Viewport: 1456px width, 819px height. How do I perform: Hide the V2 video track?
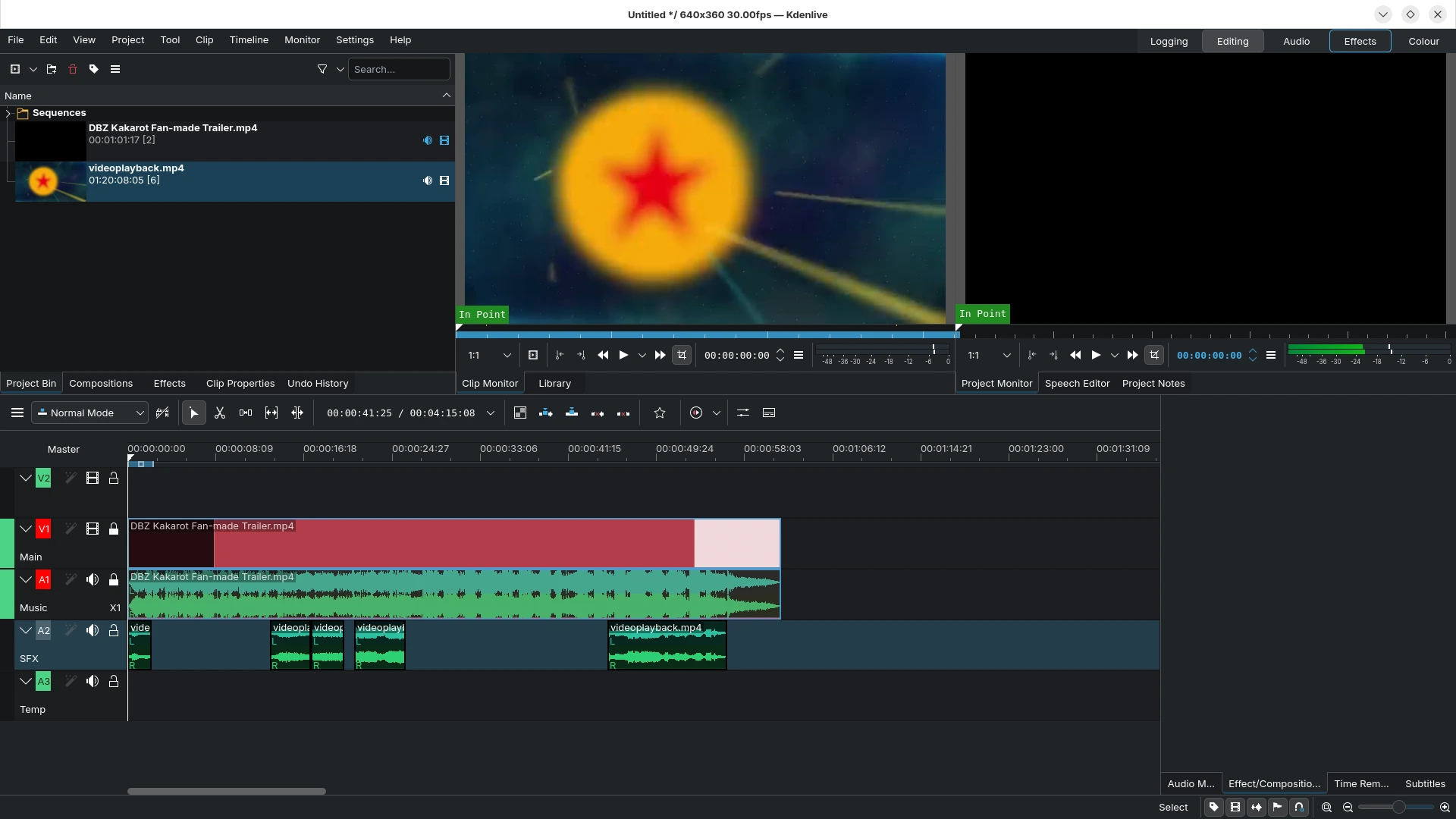93,479
